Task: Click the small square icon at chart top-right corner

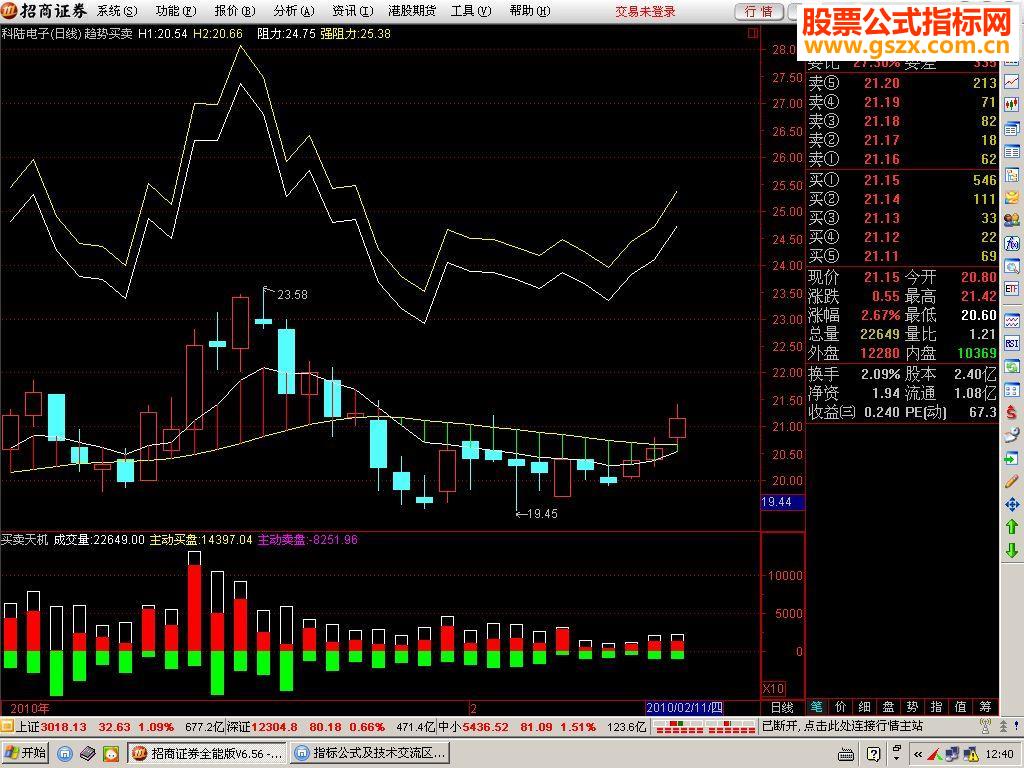Action: (752, 33)
